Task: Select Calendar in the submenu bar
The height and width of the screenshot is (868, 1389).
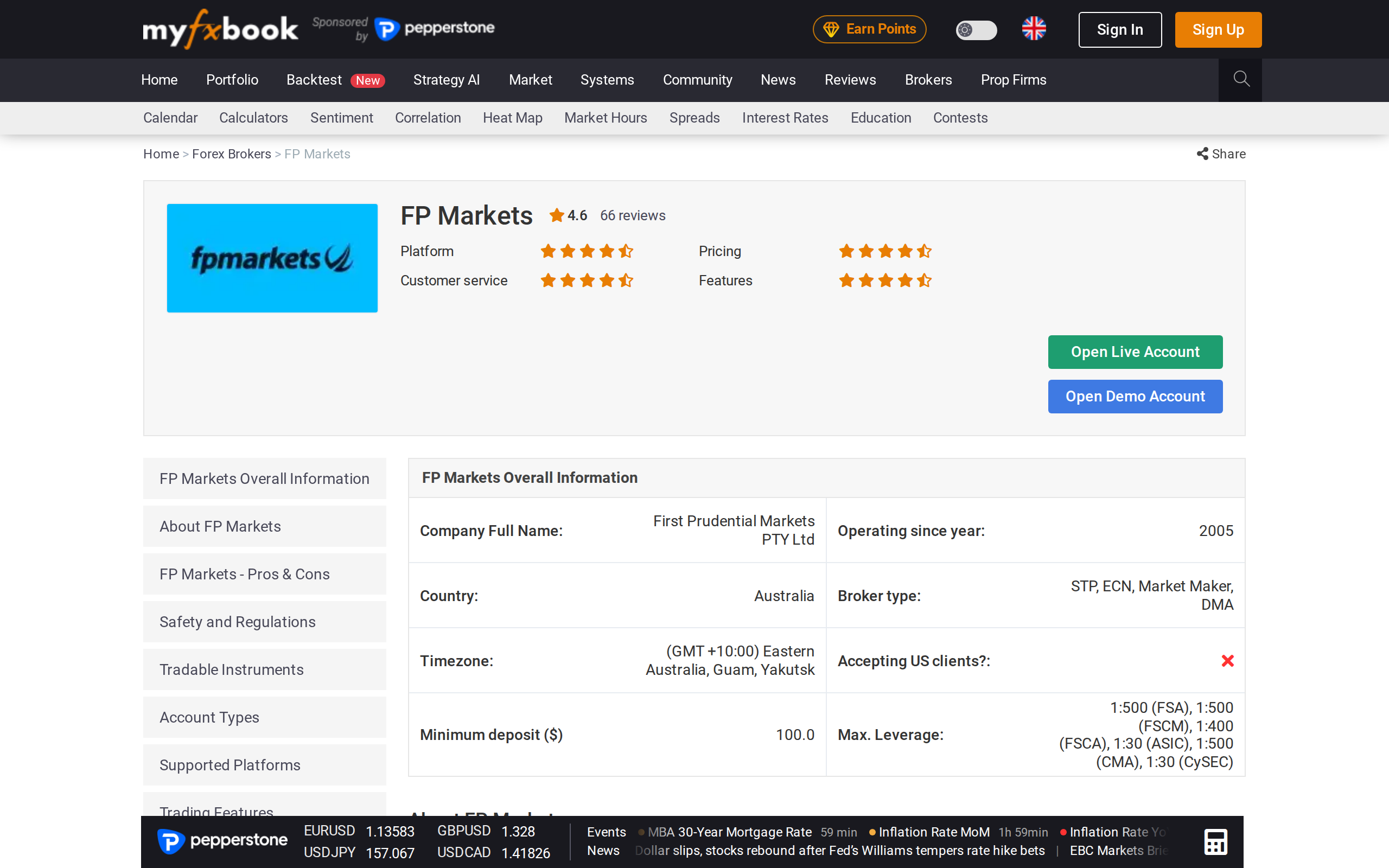Action: [x=170, y=118]
